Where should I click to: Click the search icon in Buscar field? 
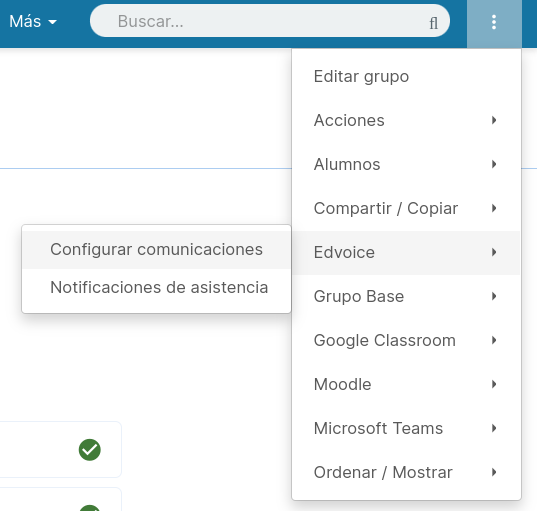(434, 23)
